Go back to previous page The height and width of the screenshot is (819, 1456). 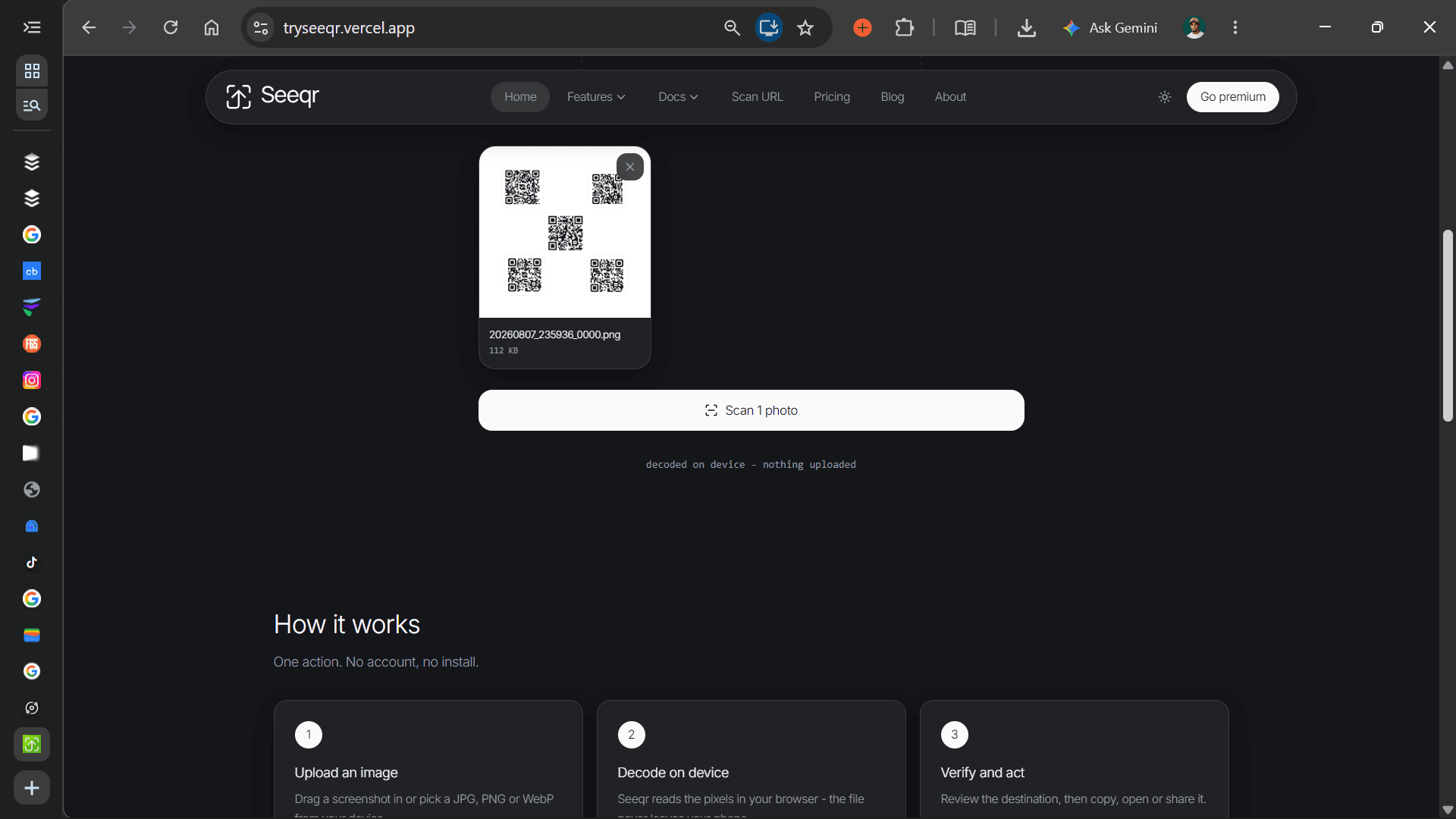pyautogui.click(x=89, y=28)
